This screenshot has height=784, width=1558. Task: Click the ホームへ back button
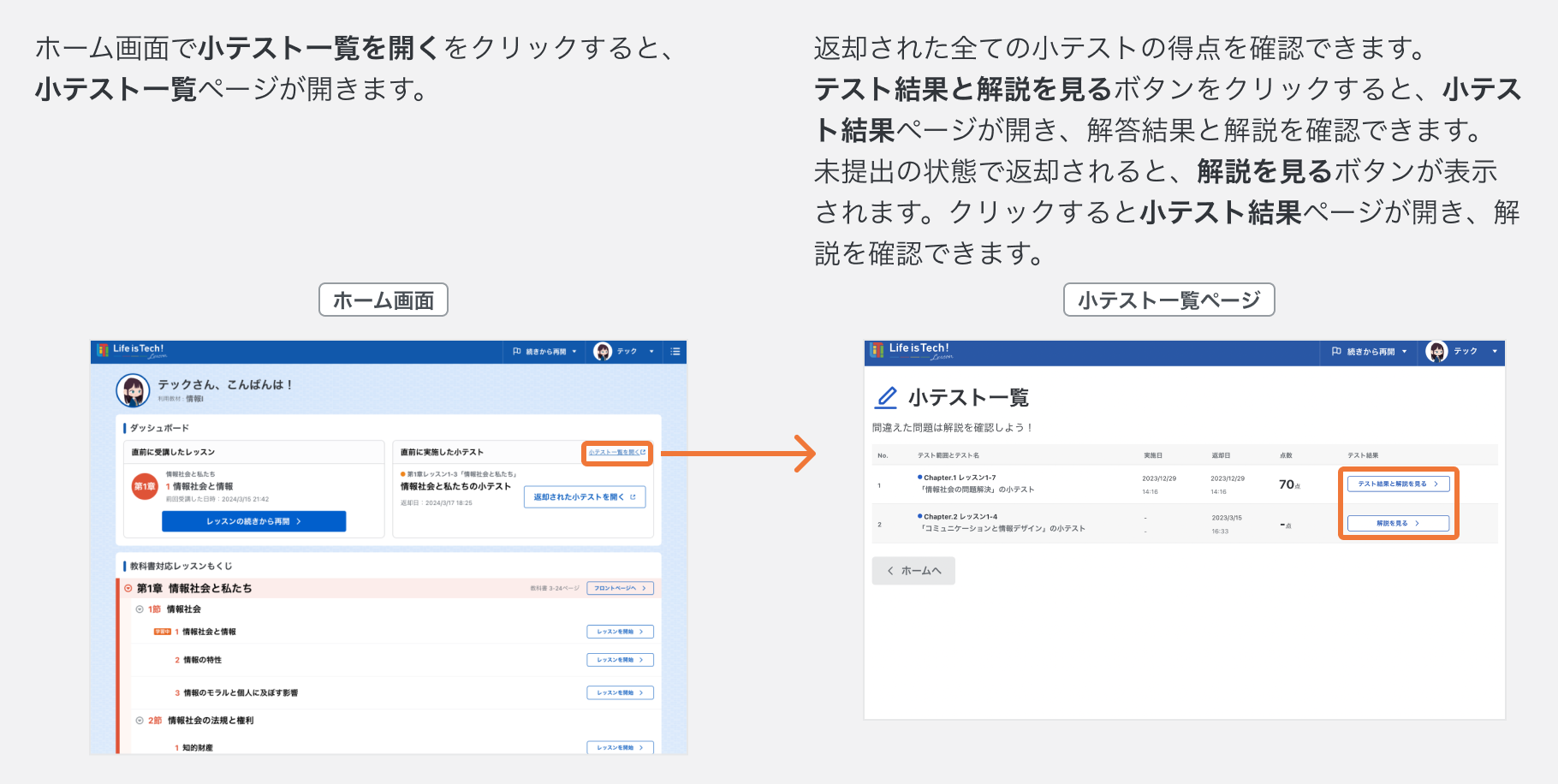pos(913,571)
